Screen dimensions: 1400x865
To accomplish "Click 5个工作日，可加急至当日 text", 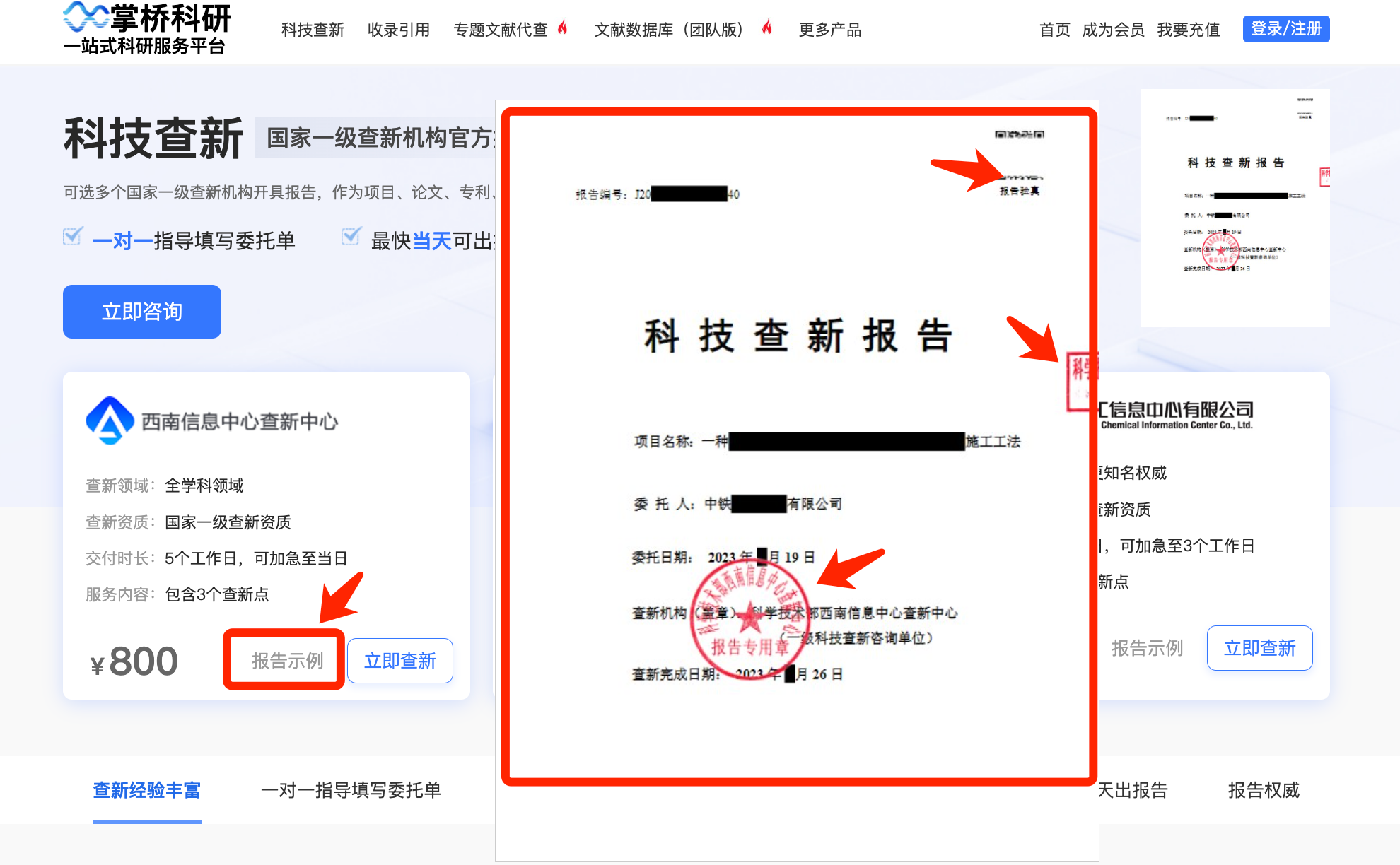I will coord(256,558).
